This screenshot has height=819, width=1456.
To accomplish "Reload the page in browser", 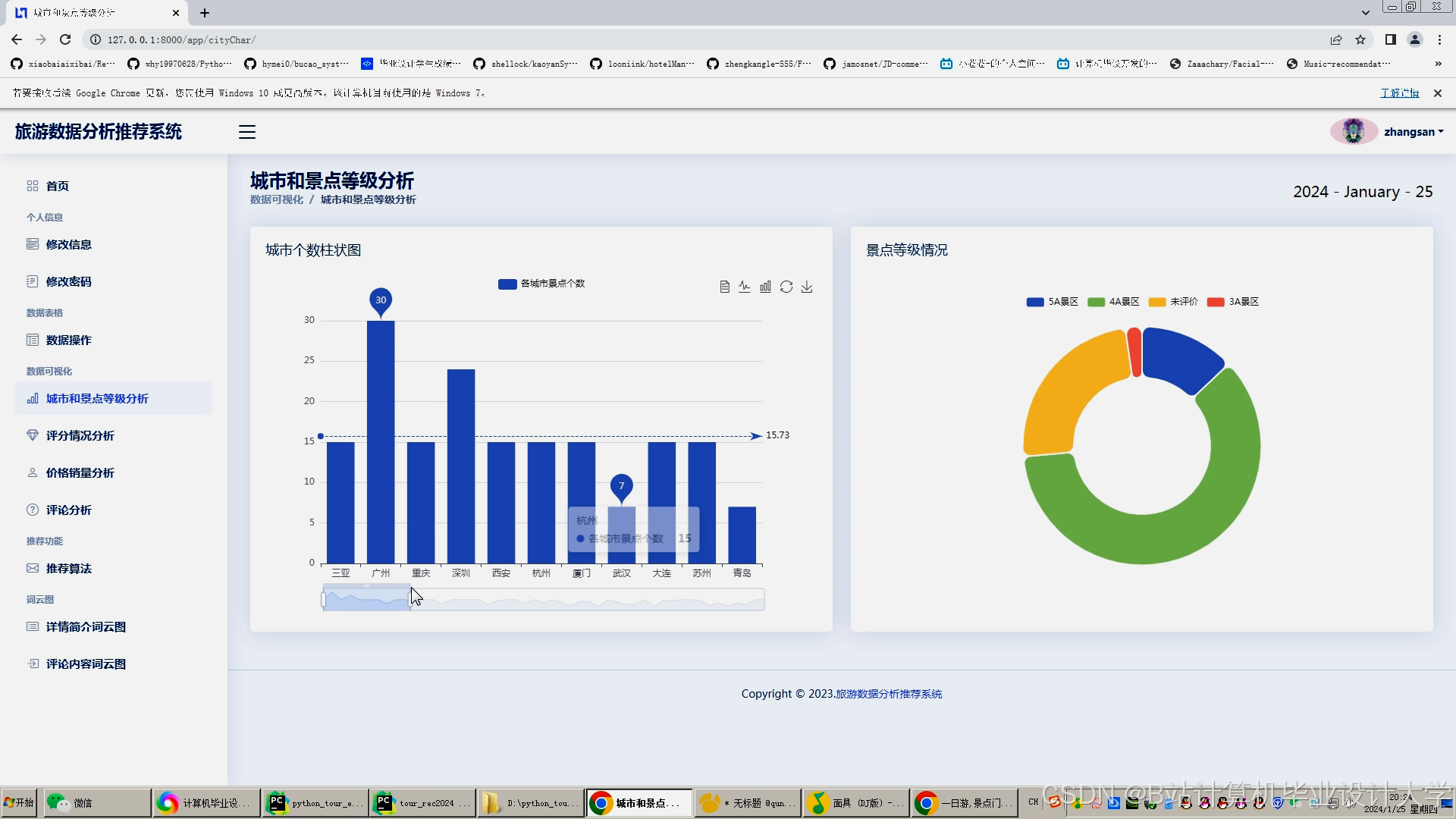I will coord(65,39).
